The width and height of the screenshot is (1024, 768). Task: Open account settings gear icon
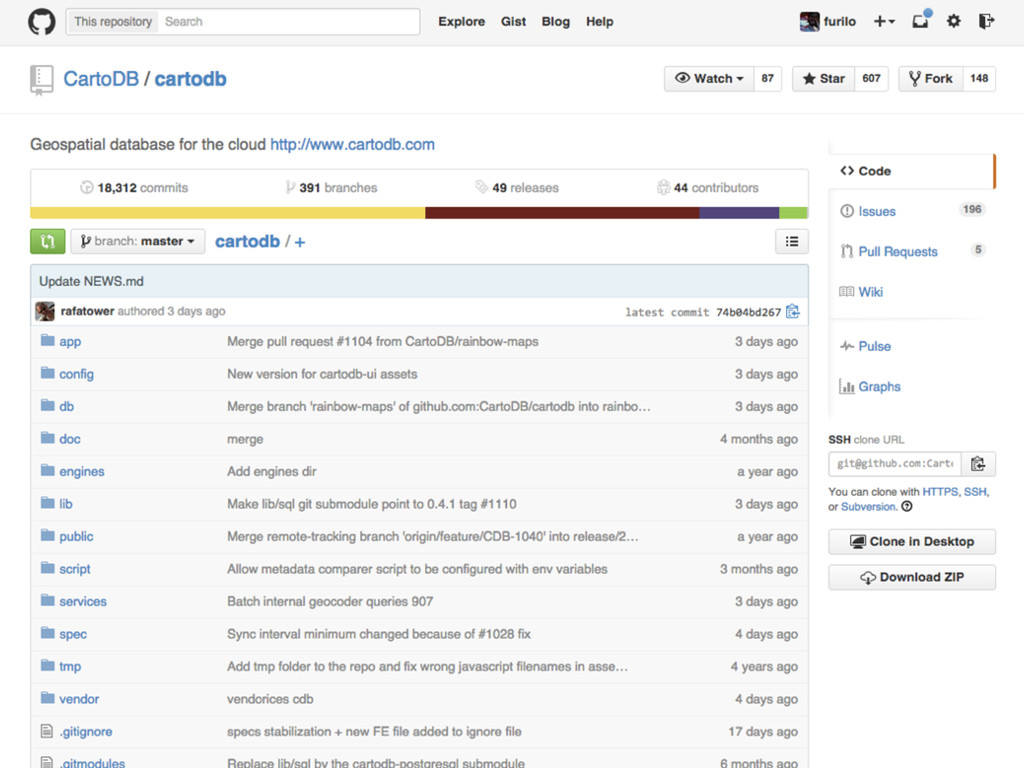pyautogui.click(x=953, y=22)
